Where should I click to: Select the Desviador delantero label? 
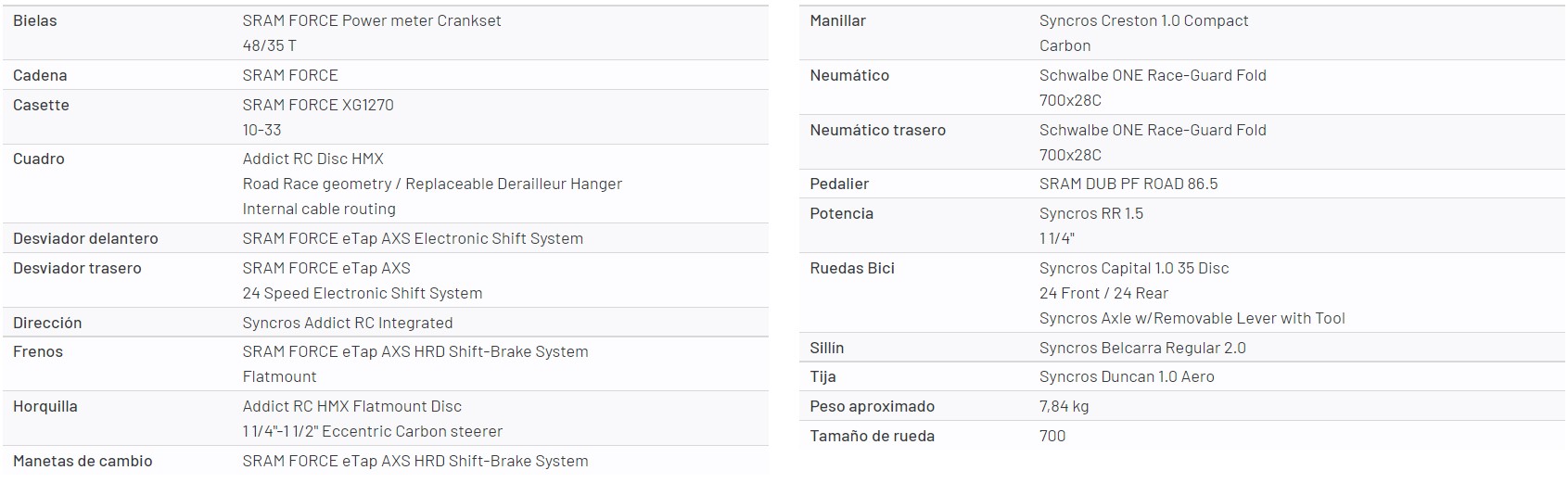pyautogui.click(x=85, y=238)
